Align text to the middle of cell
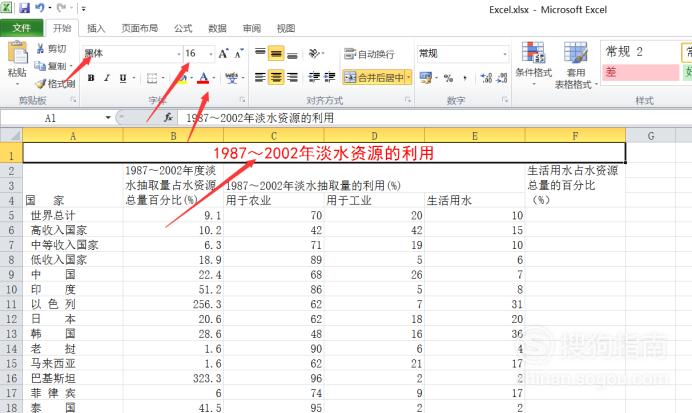 pos(276,53)
